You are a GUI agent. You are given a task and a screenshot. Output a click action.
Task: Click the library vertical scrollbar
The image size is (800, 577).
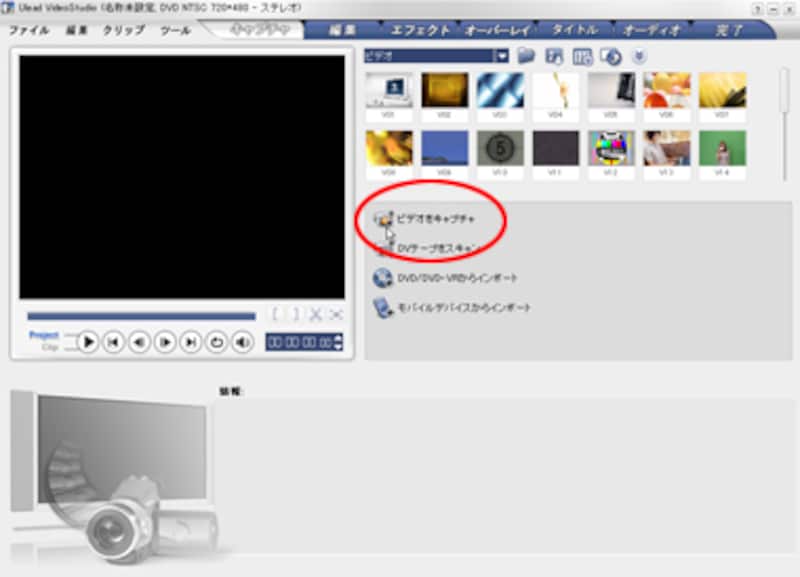(x=785, y=125)
